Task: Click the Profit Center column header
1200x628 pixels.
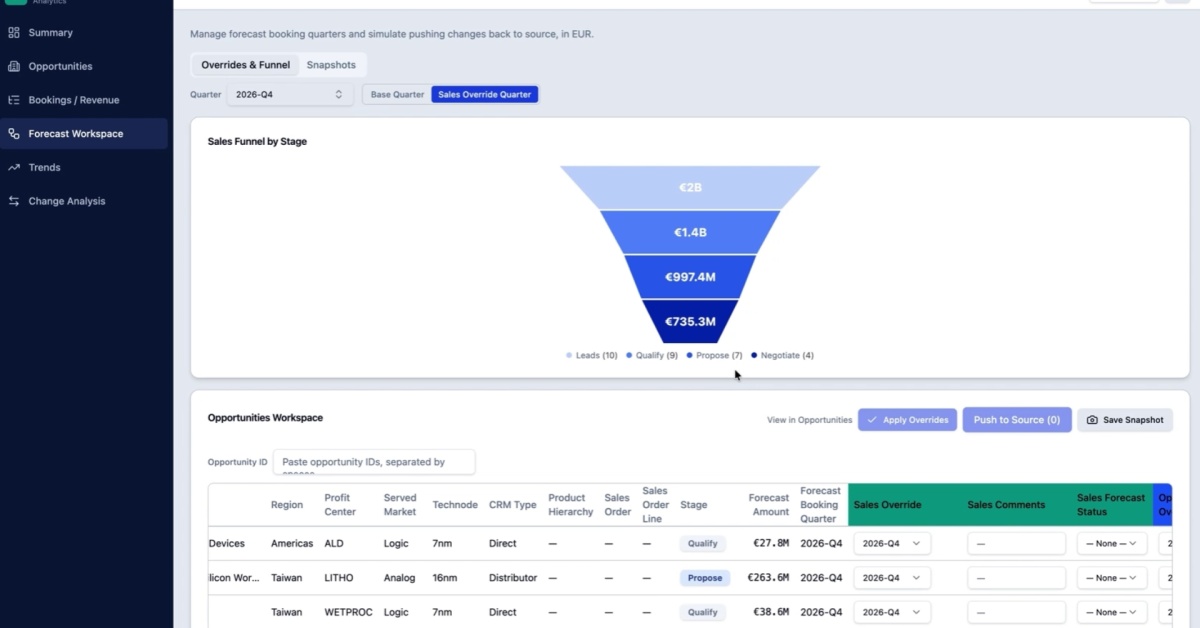Action: tap(340, 505)
